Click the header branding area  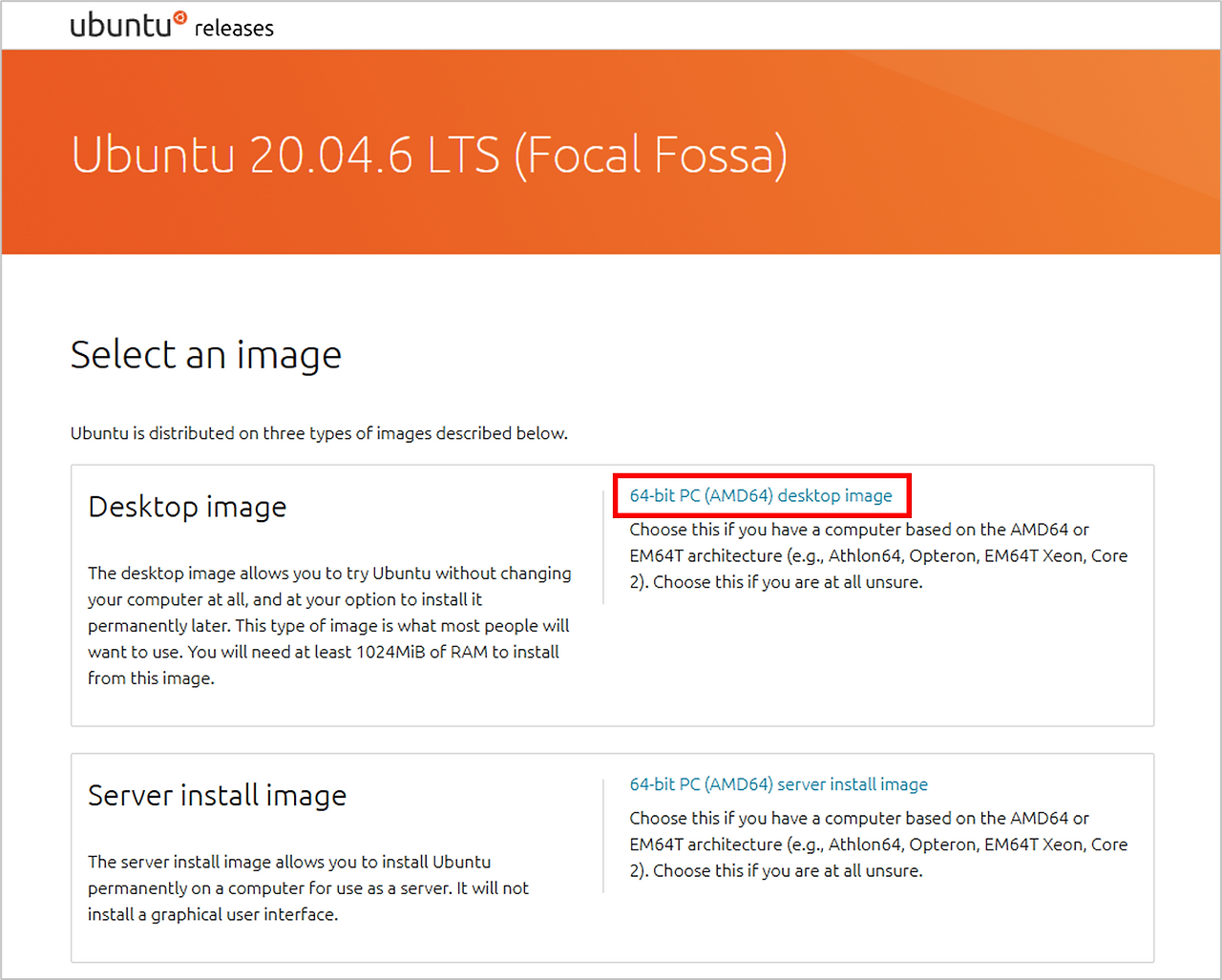172,26
